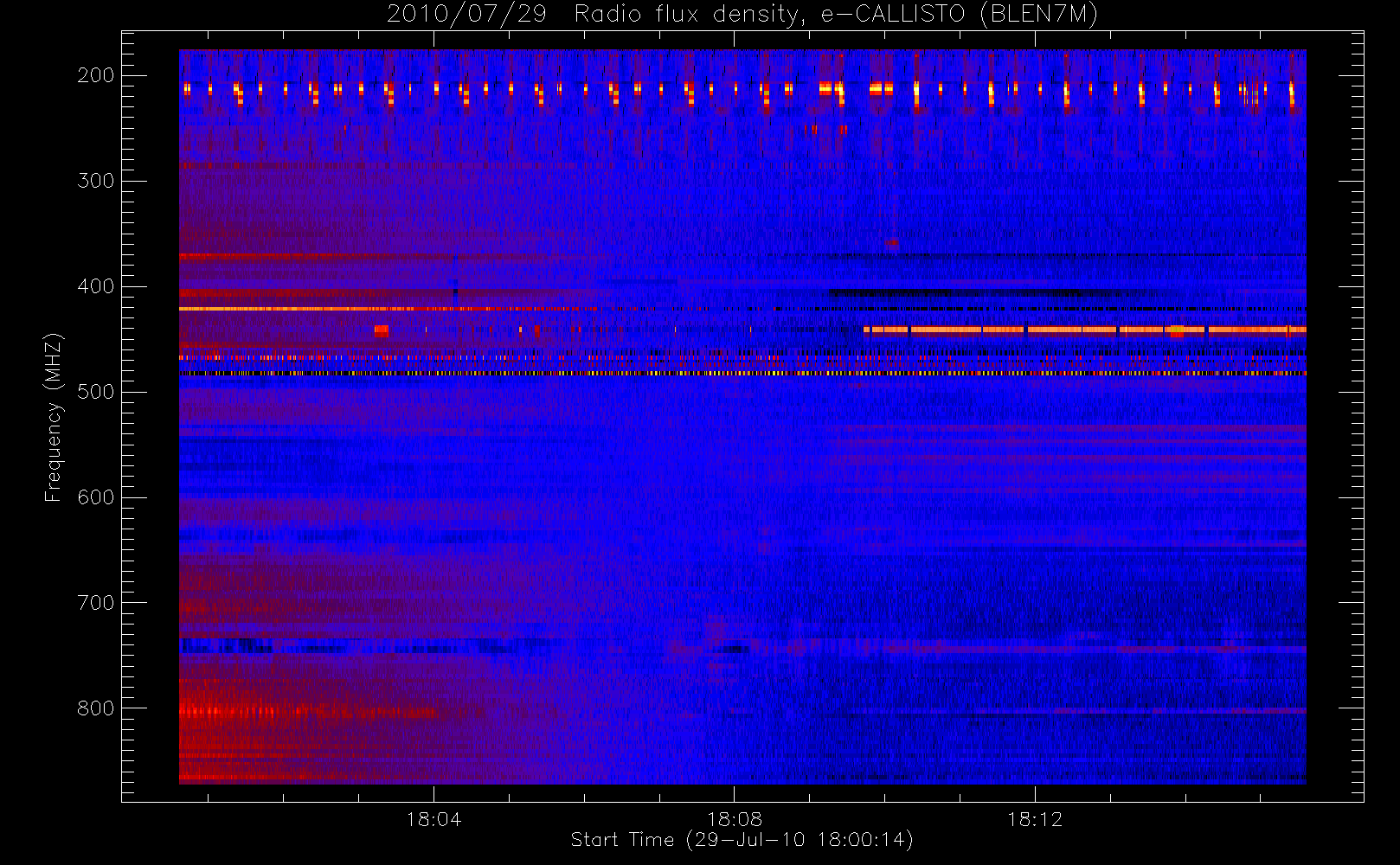The image size is (1400, 865).
Task: Click the plot title "2010/07/29 Radio flux density, e-CALLISTO (BLEN7M)"
Action: [742, 15]
